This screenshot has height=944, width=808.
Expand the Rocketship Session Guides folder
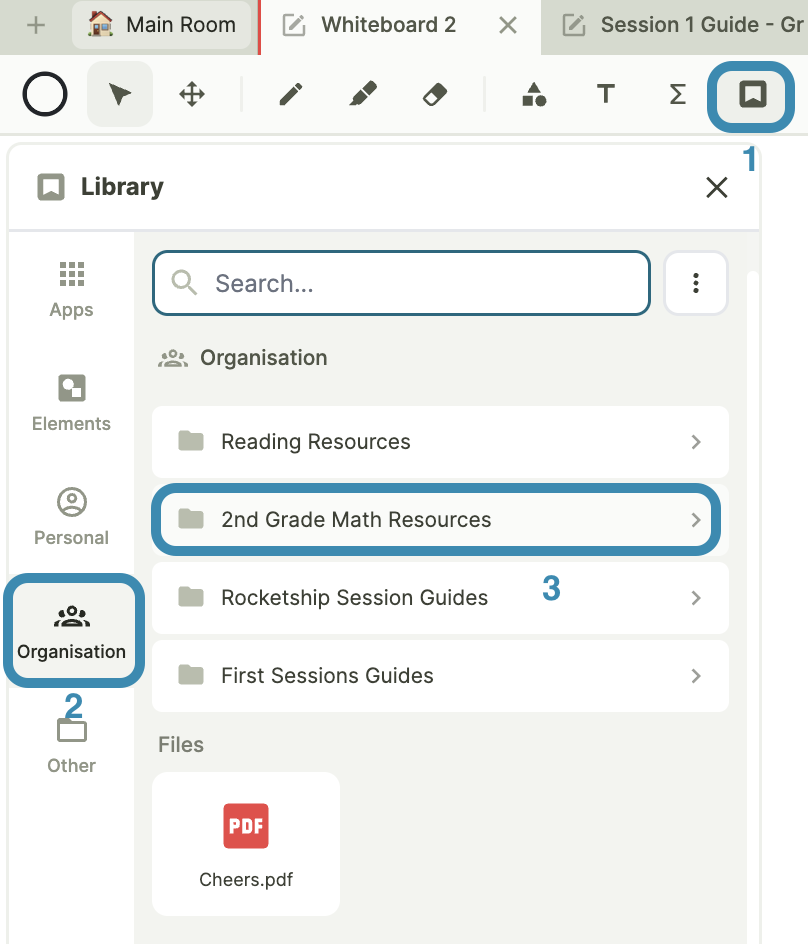(440, 596)
